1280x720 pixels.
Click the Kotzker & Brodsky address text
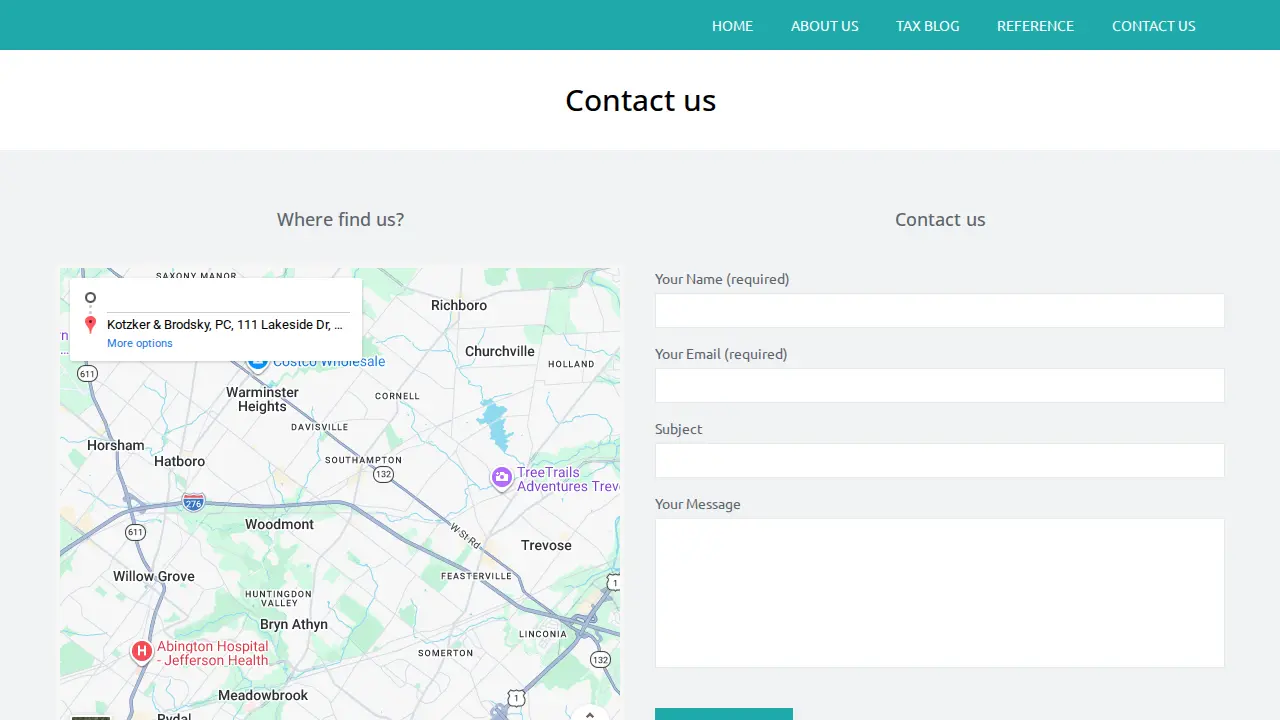225,325
